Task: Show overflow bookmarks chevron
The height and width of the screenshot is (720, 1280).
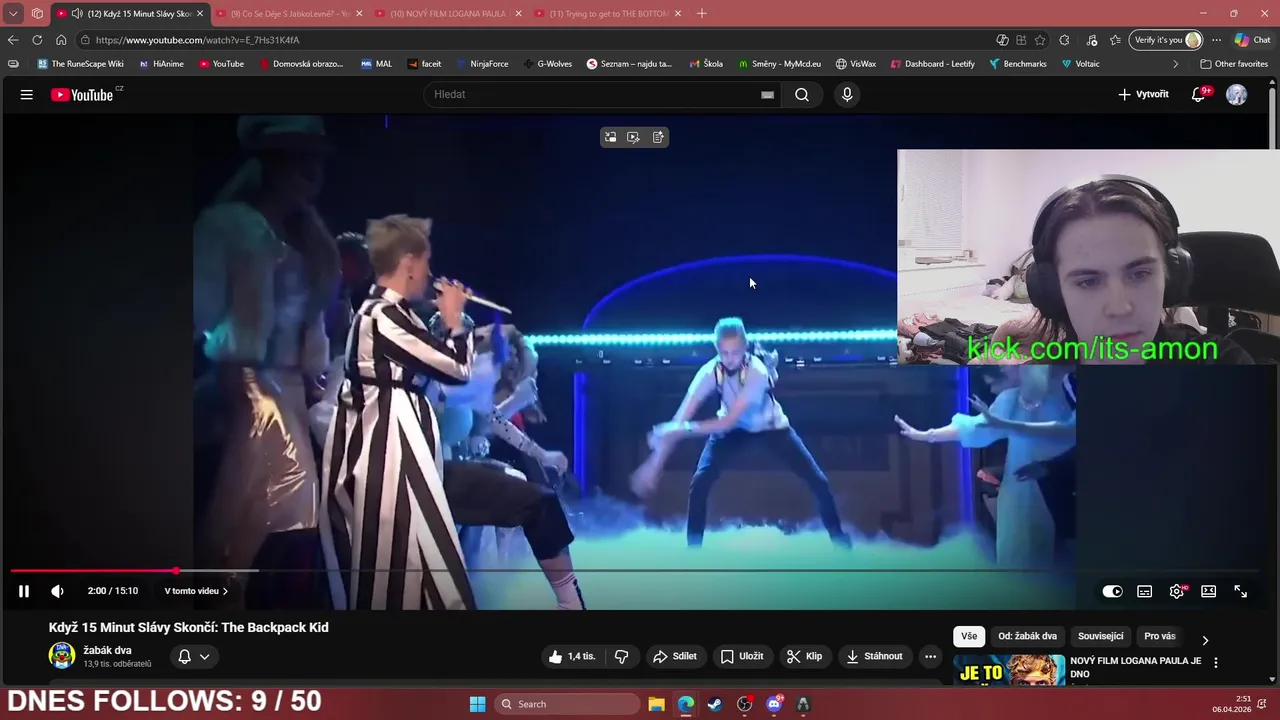Action: coord(1175,64)
